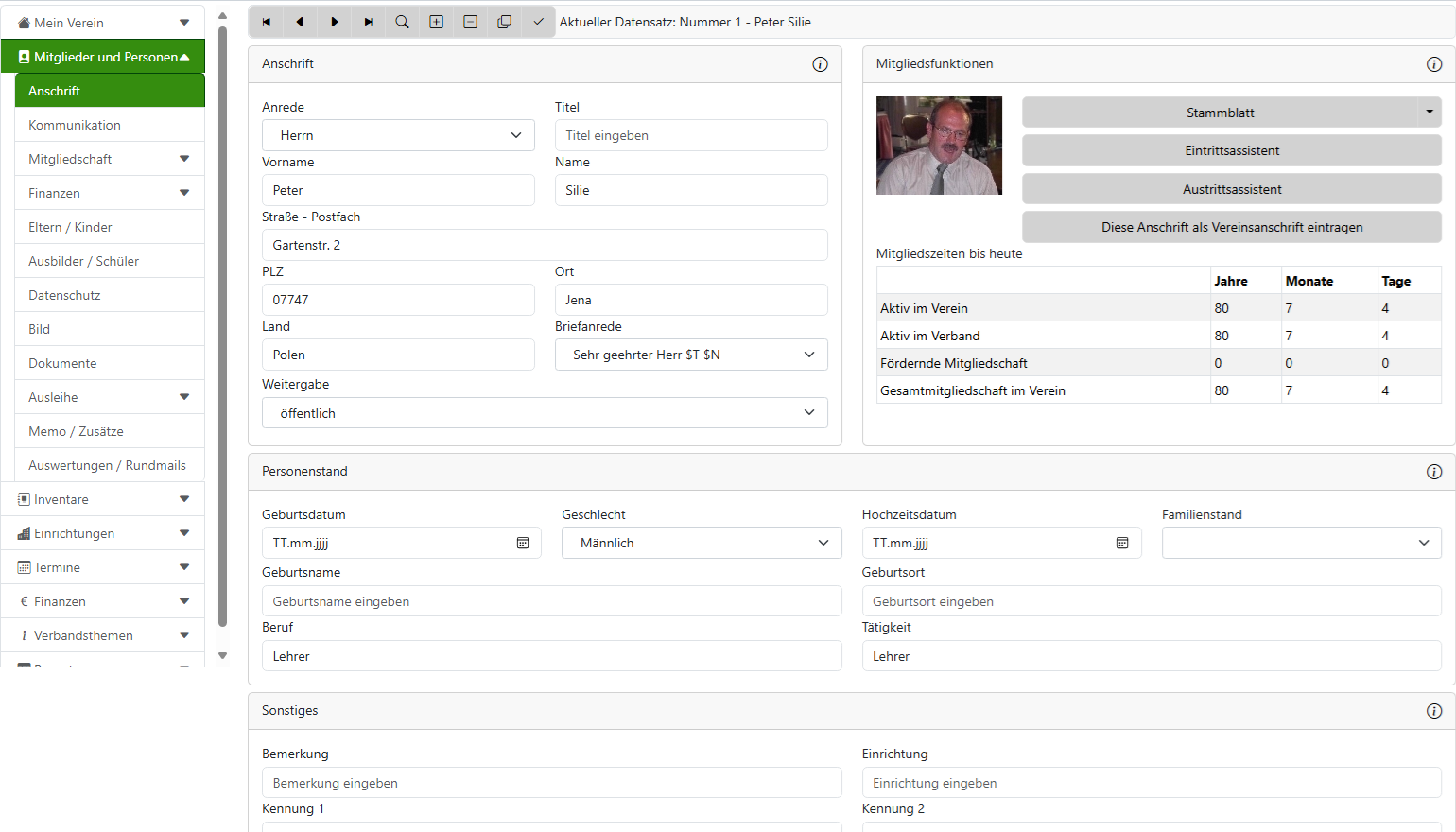The width and height of the screenshot is (1456, 832).
Task: Open the Weitergabe dropdown
Action: point(545,413)
